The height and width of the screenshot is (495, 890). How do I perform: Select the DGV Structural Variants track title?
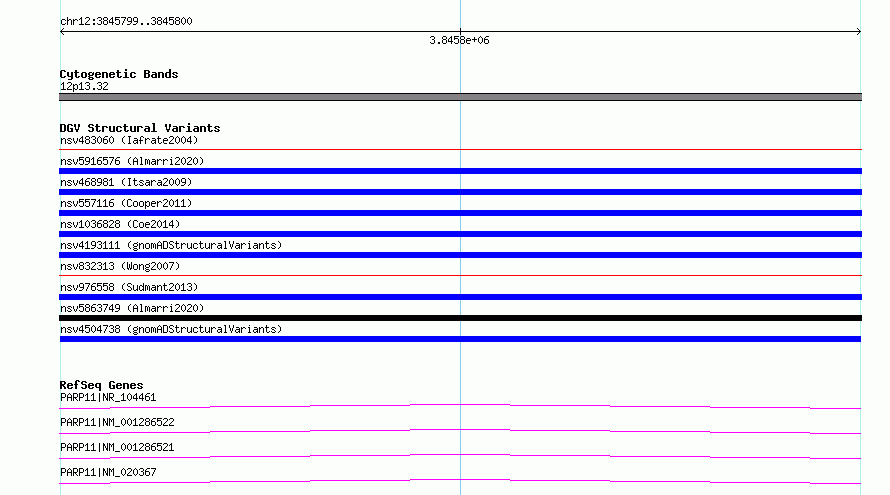pos(140,128)
